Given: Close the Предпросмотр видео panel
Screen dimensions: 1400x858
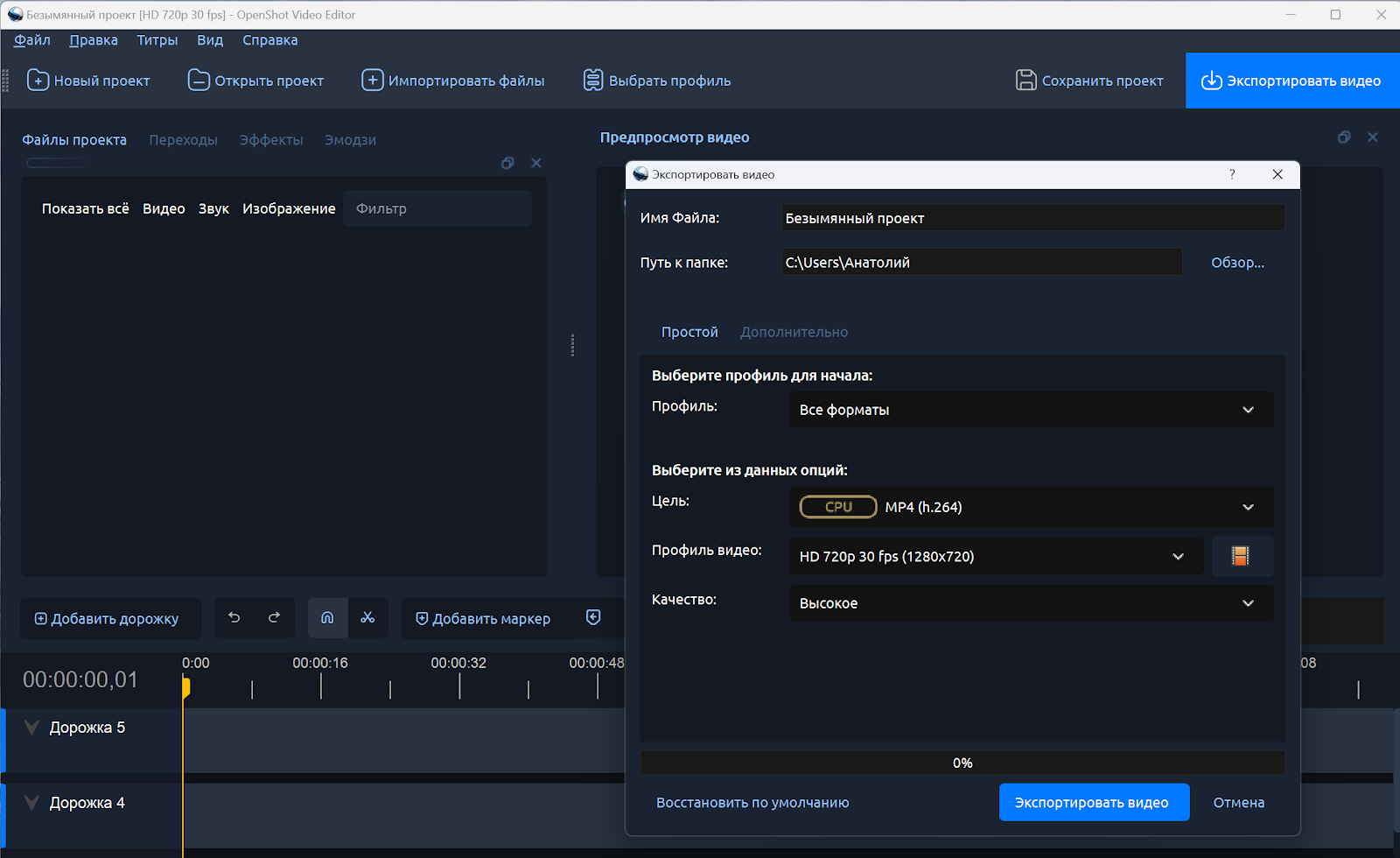Looking at the screenshot, I should (x=1373, y=137).
